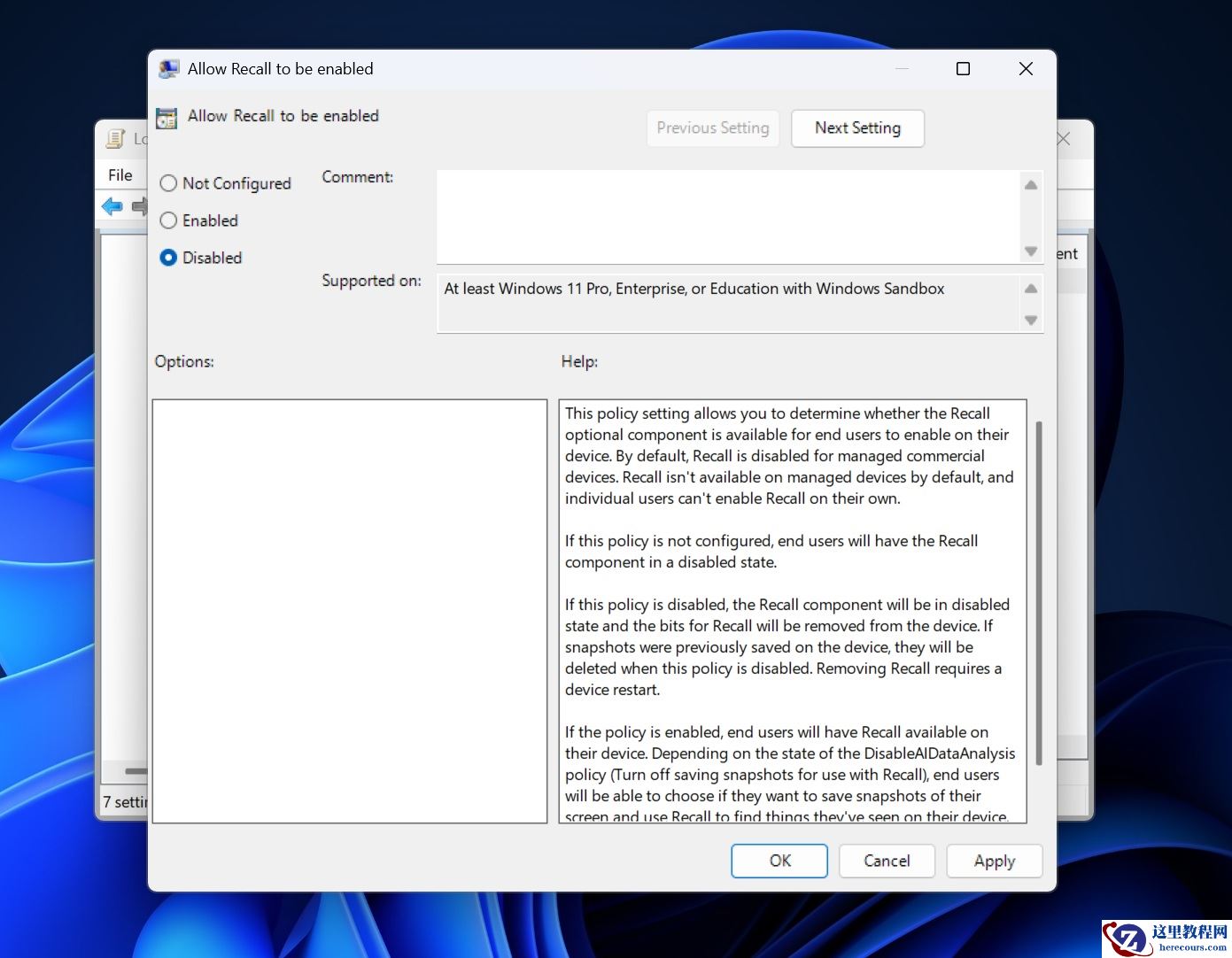Click "Next Setting" button
The width and height of the screenshot is (1232, 958).
click(x=856, y=128)
